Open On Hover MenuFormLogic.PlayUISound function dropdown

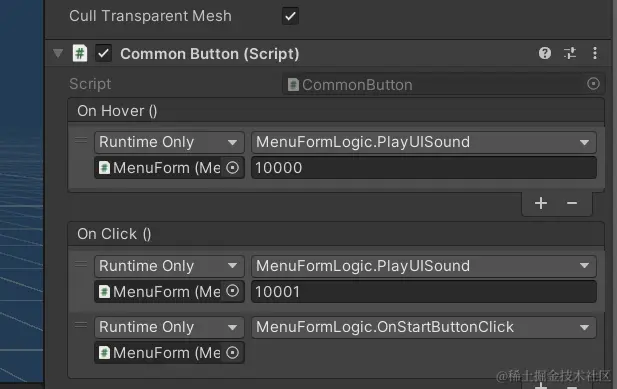tap(424, 142)
